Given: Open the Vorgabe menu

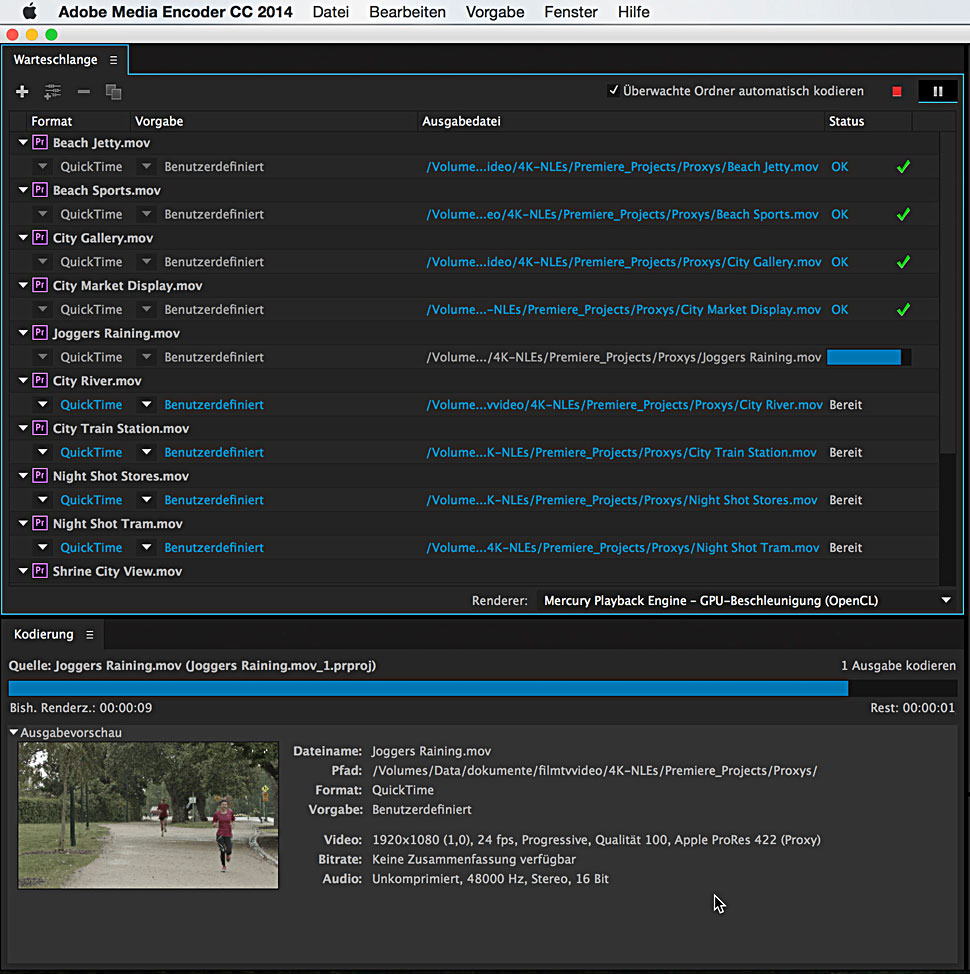Looking at the screenshot, I should 495,12.
